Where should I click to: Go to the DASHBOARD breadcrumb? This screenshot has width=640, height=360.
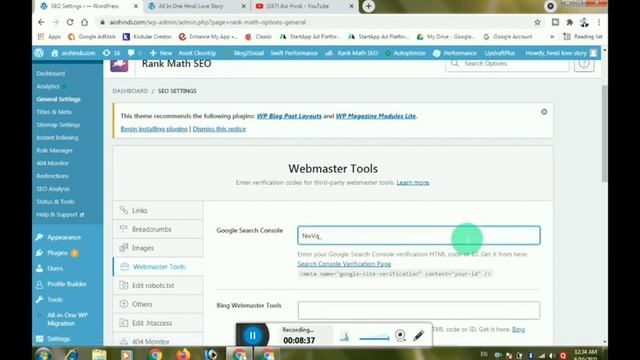130,91
